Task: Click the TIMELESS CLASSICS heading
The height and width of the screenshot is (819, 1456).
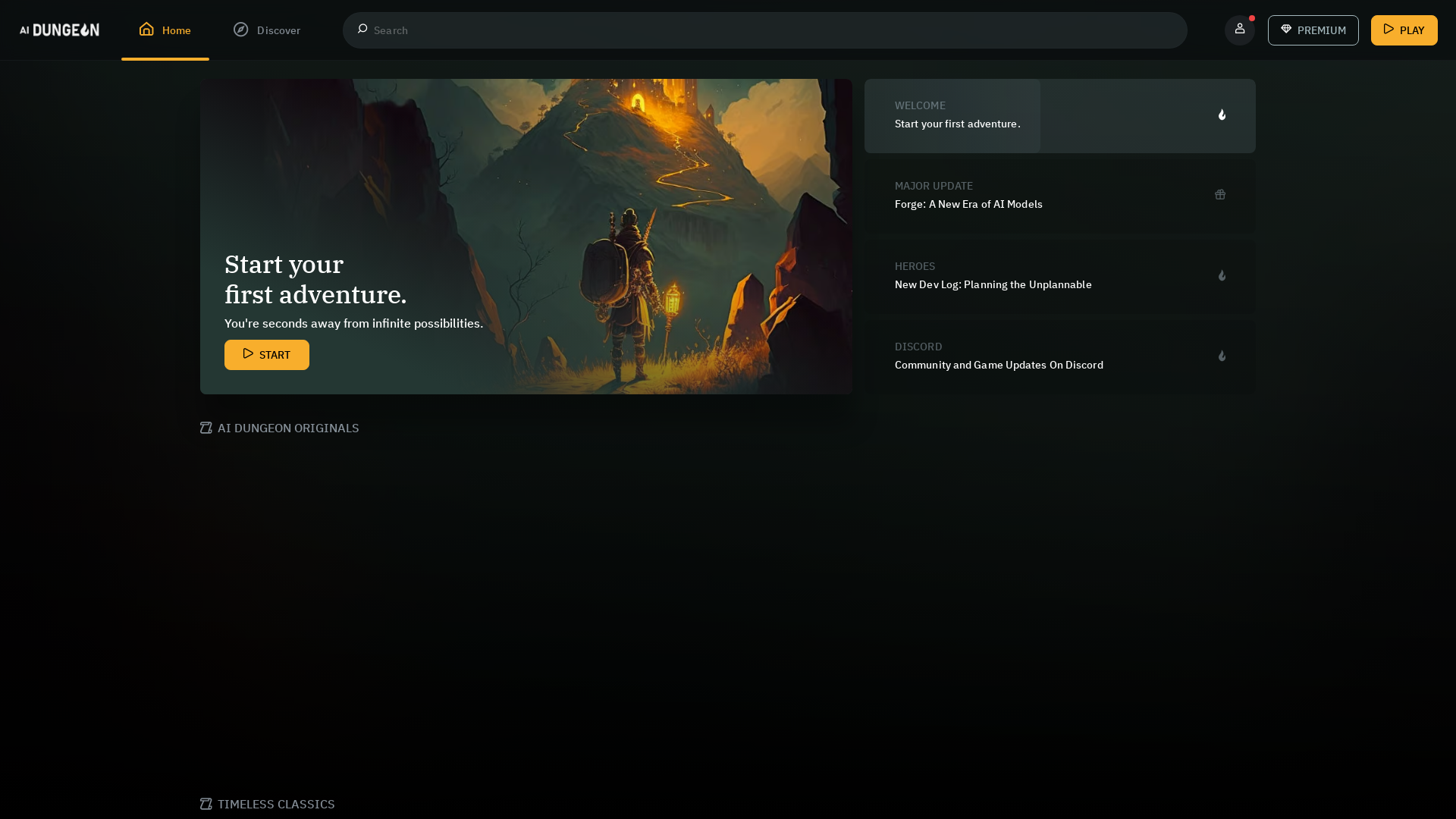Action: click(276, 804)
